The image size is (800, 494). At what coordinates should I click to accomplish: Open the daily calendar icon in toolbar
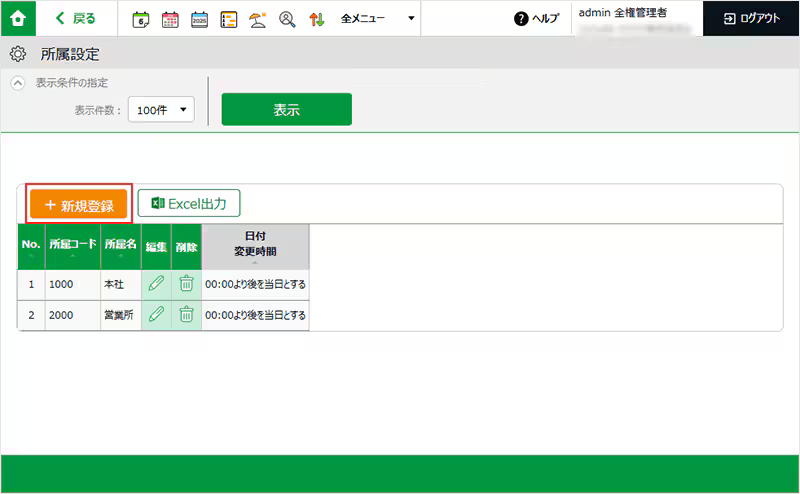(141, 19)
